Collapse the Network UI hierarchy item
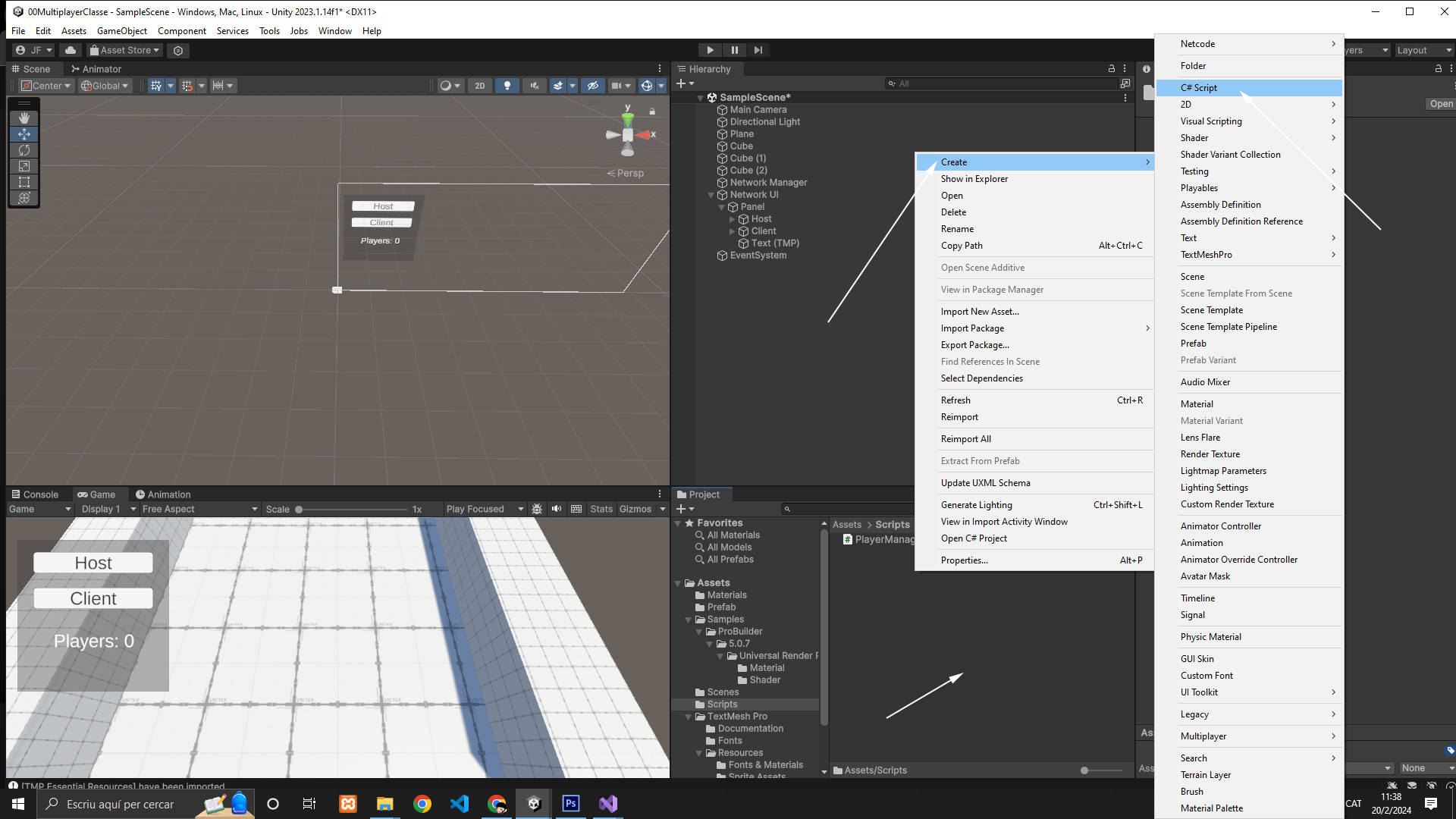 pos(711,195)
